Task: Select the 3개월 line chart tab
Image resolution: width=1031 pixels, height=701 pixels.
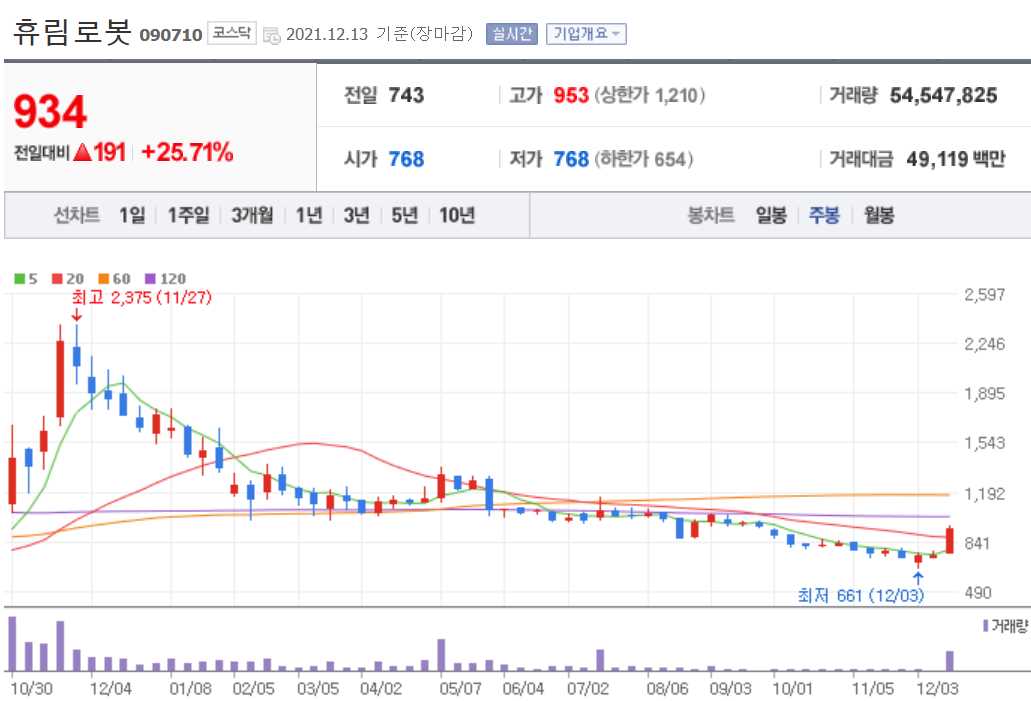Action: click(252, 215)
